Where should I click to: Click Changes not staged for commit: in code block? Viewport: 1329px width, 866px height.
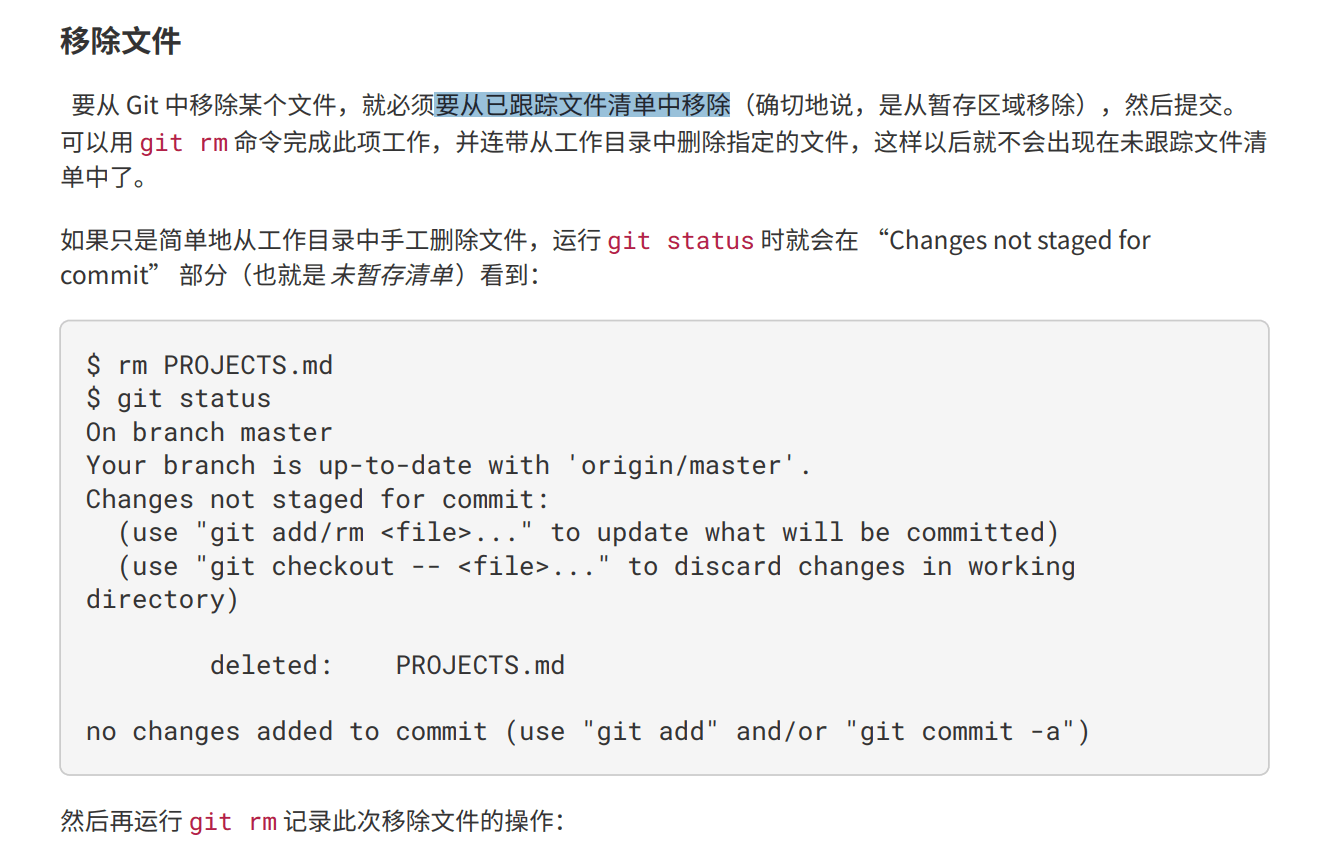(x=317, y=499)
